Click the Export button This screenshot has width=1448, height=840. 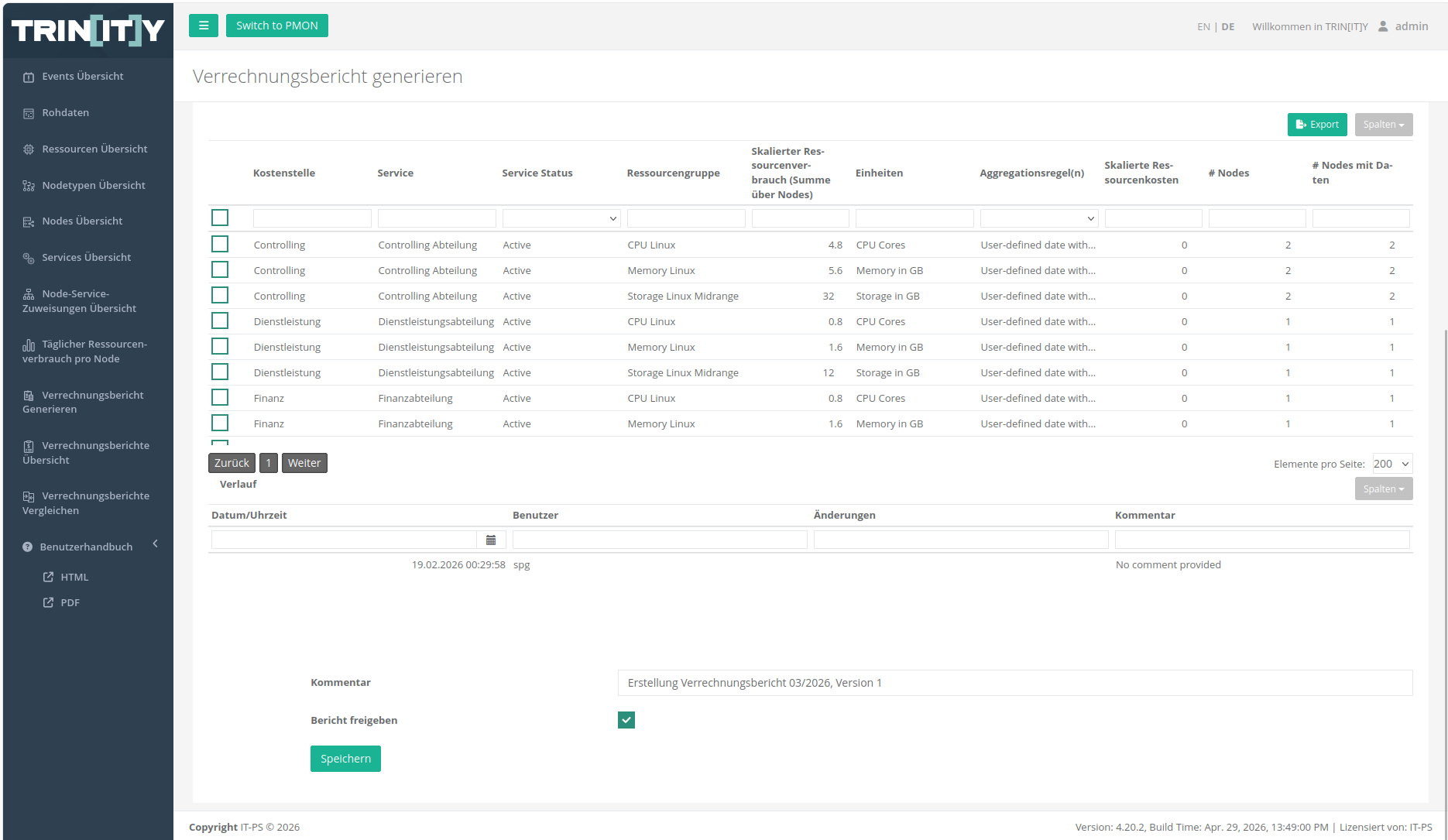tap(1317, 125)
